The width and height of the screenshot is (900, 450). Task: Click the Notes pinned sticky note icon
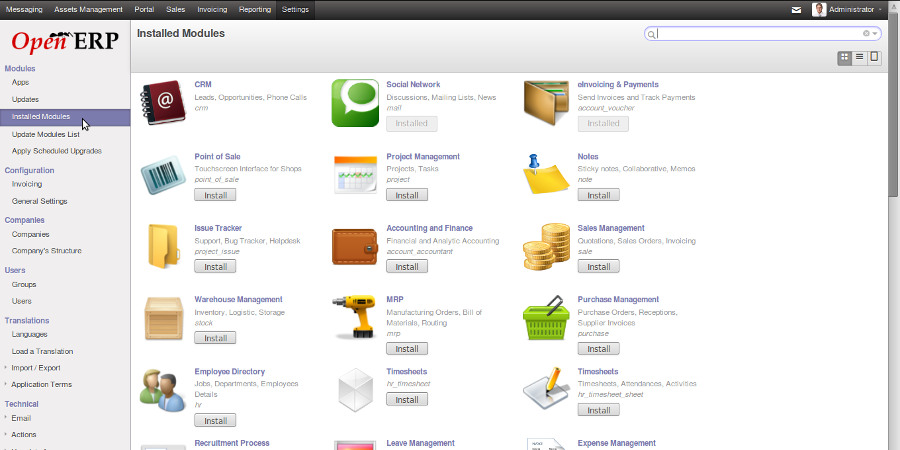(x=546, y=175)
